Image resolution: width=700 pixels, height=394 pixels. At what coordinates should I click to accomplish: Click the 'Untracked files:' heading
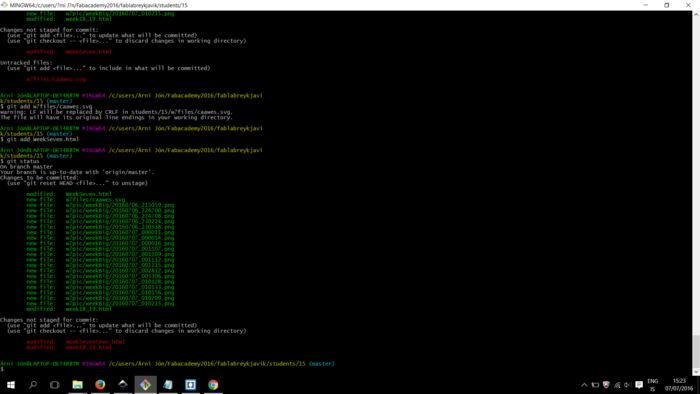click(26, 62)
